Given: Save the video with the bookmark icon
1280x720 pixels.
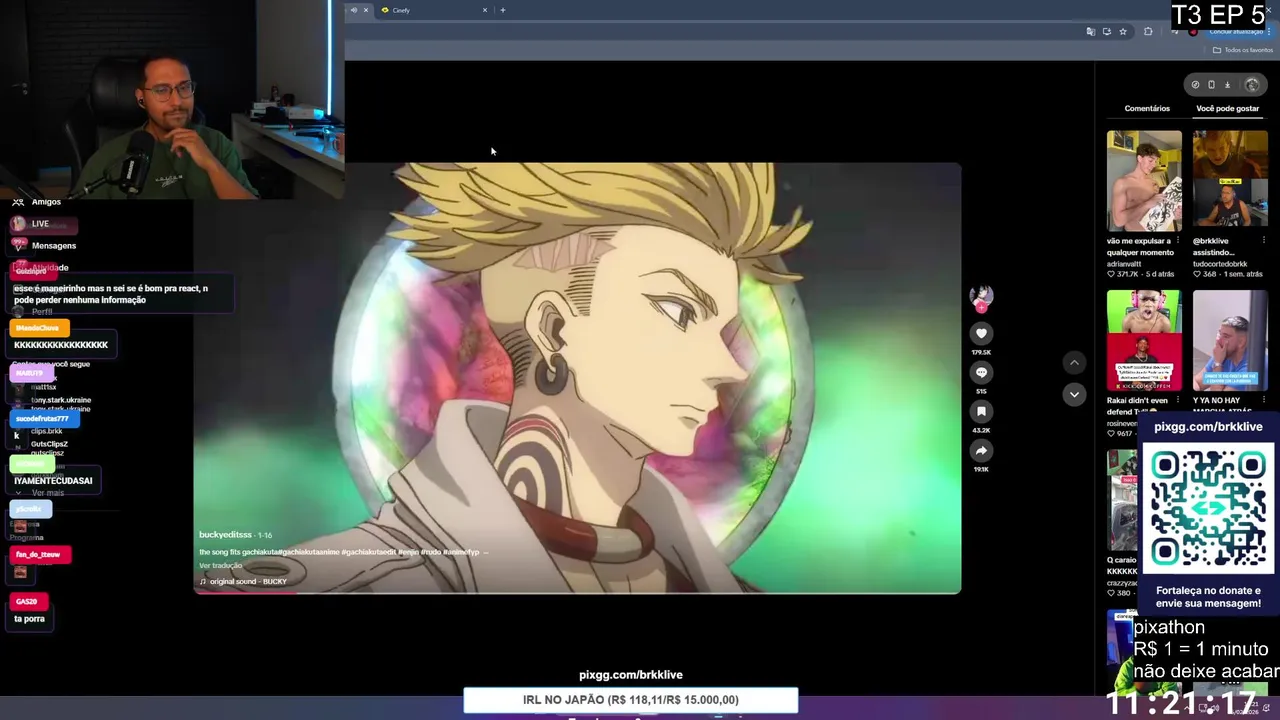Looking at the screenshot, I should coord(981,411).
